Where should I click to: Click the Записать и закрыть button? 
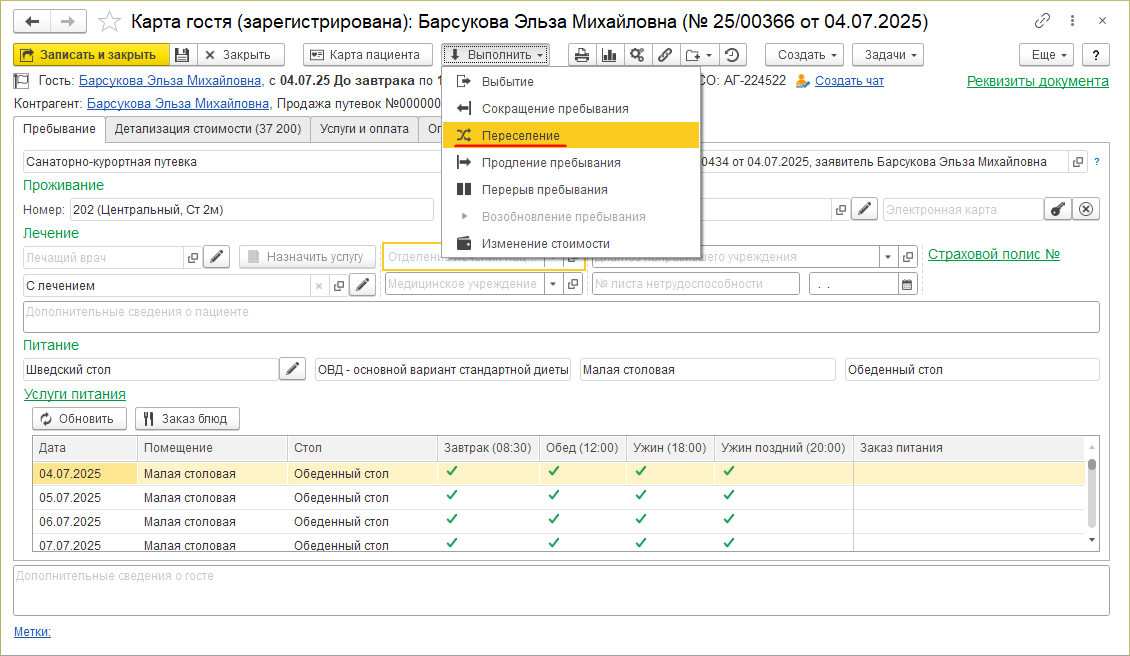tap(89, 55)
